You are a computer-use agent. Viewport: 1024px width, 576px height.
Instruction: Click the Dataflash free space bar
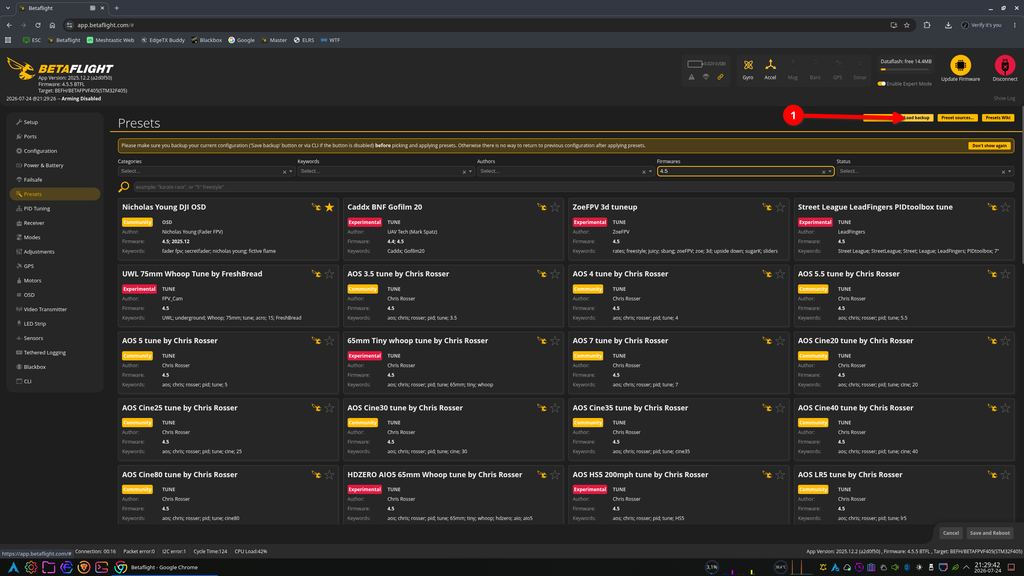tap(905, 69)
